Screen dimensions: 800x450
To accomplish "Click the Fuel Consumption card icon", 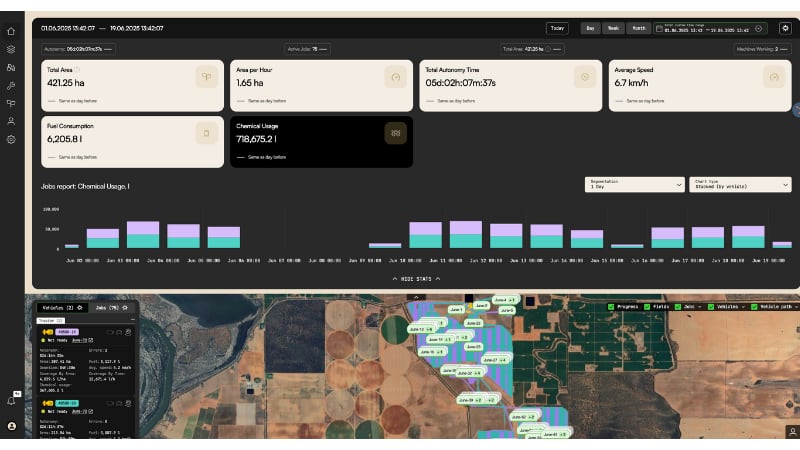I will click(207, 133).
